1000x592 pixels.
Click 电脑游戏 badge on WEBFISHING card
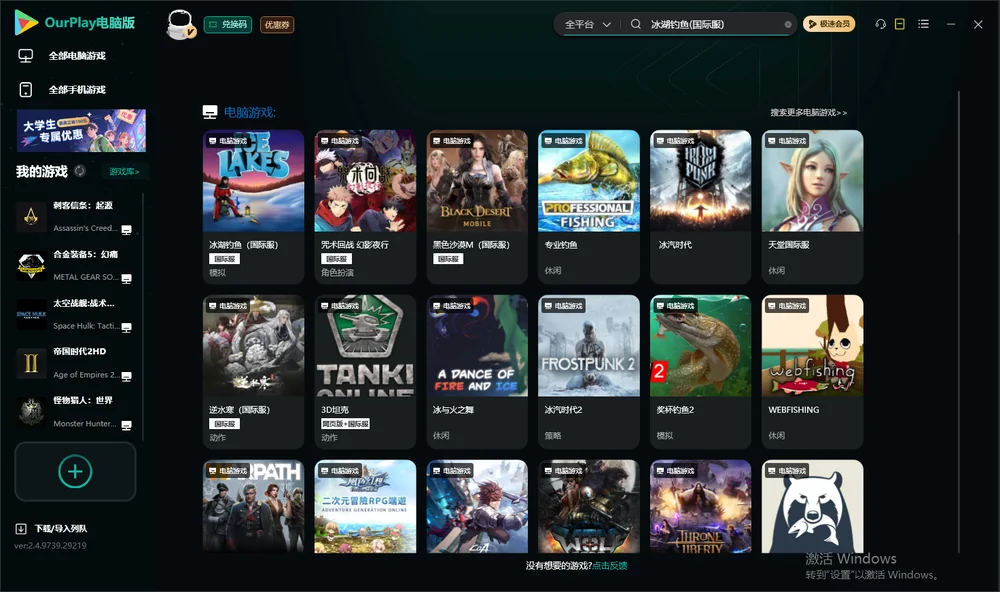(786, 306)
